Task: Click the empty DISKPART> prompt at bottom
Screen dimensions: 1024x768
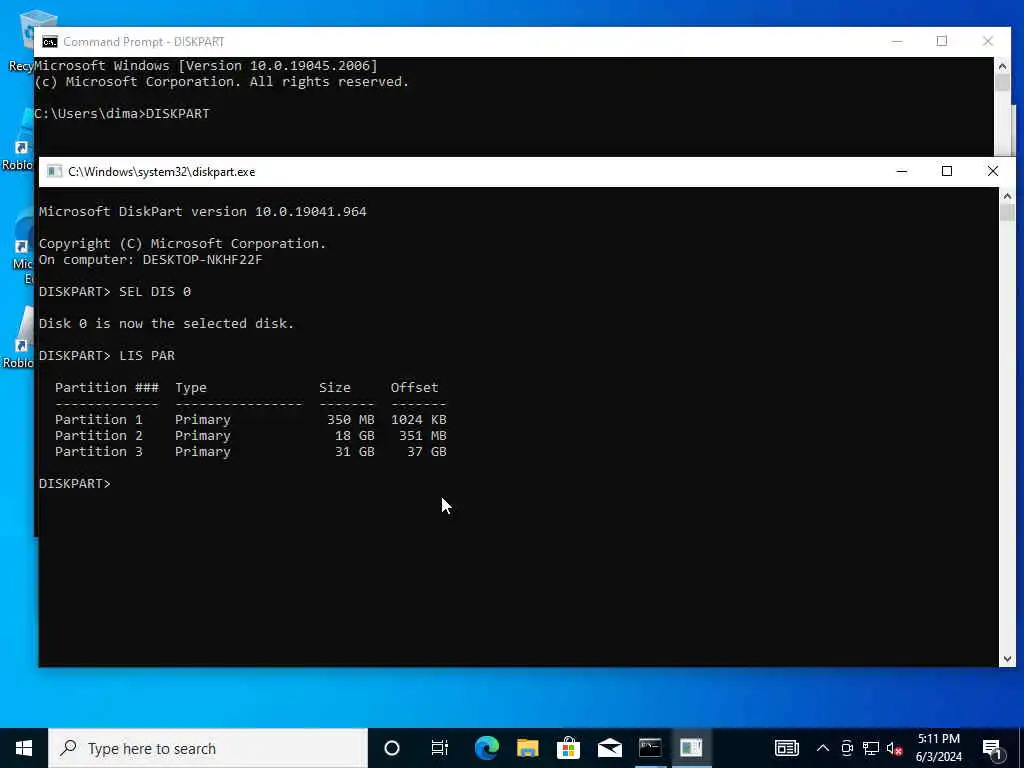Action: point(75,484)
